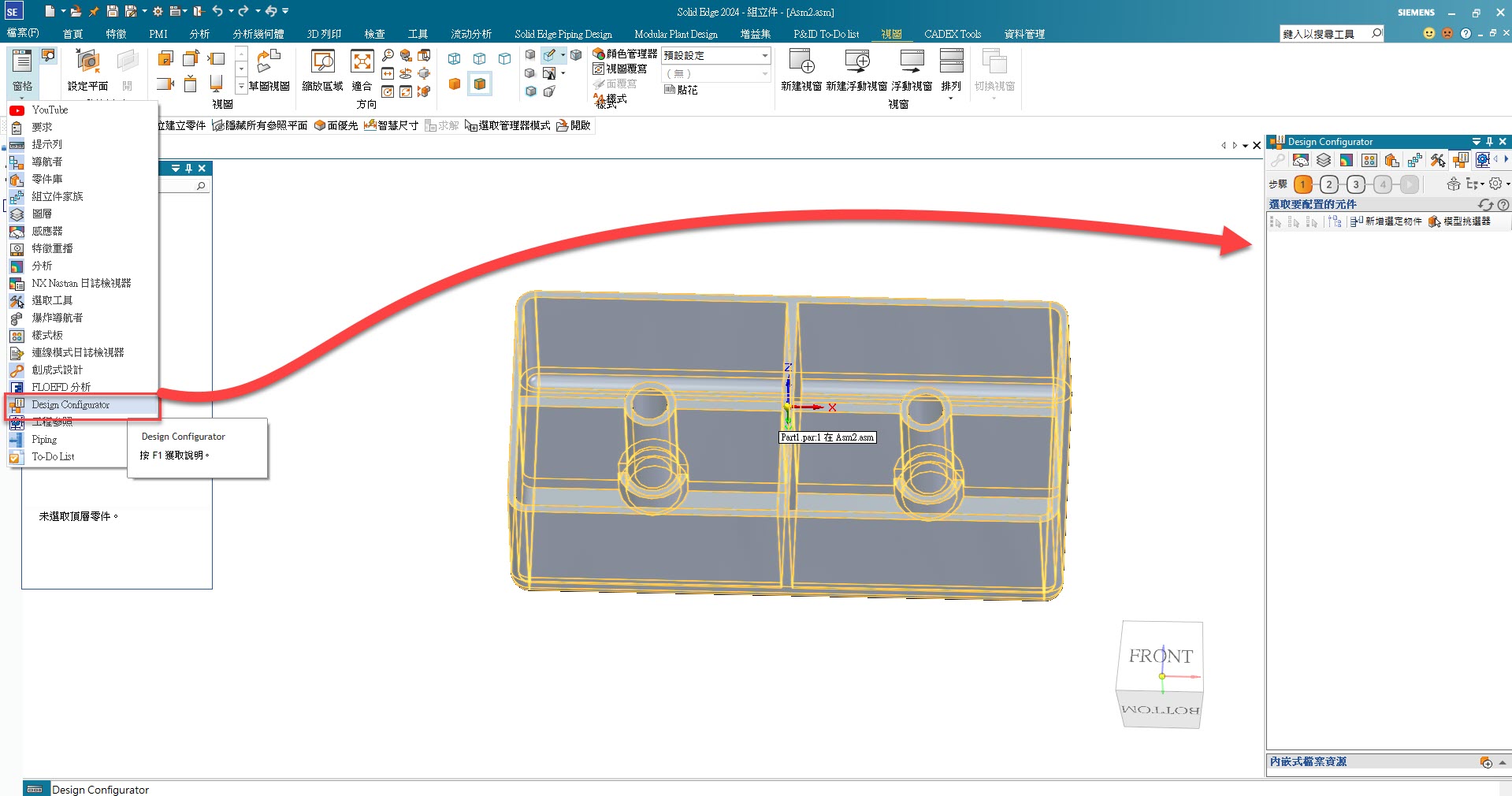Click the 設定平面 set plane tool
1512x796 pixels.
point(87,71)
